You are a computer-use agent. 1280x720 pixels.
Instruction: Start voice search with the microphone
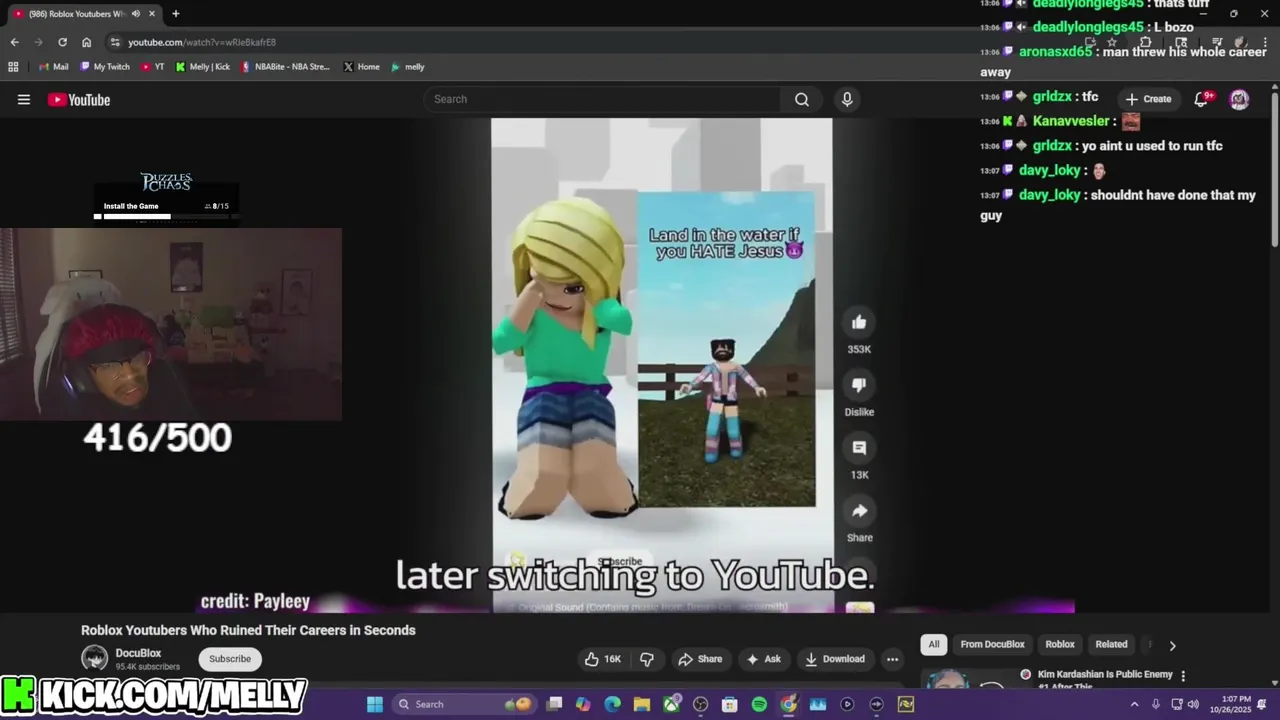click(x=847, y=99)
